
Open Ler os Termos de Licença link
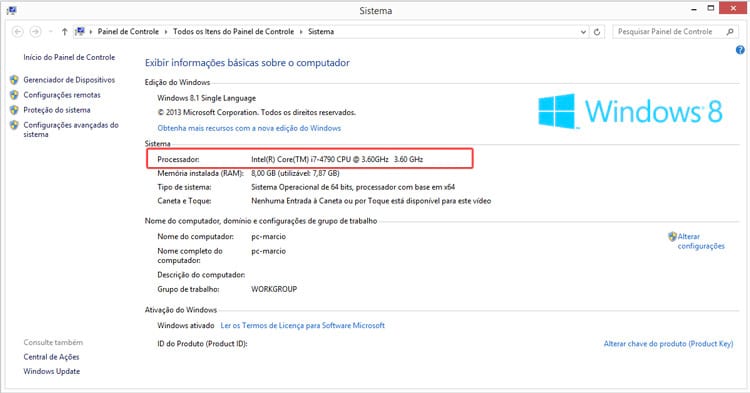(x=302, y=326)
